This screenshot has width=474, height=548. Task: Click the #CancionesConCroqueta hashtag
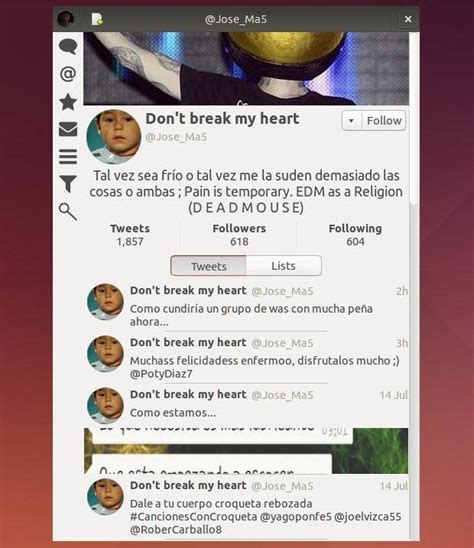(194, 517)
